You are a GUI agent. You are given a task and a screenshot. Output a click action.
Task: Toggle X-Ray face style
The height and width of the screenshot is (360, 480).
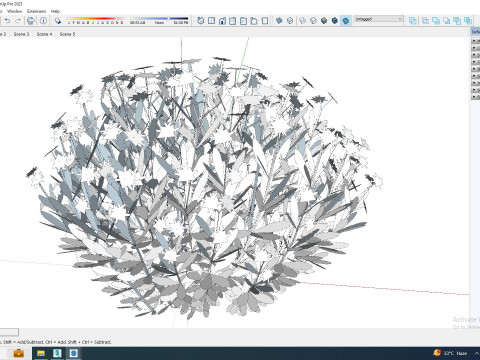click(279, 21)
